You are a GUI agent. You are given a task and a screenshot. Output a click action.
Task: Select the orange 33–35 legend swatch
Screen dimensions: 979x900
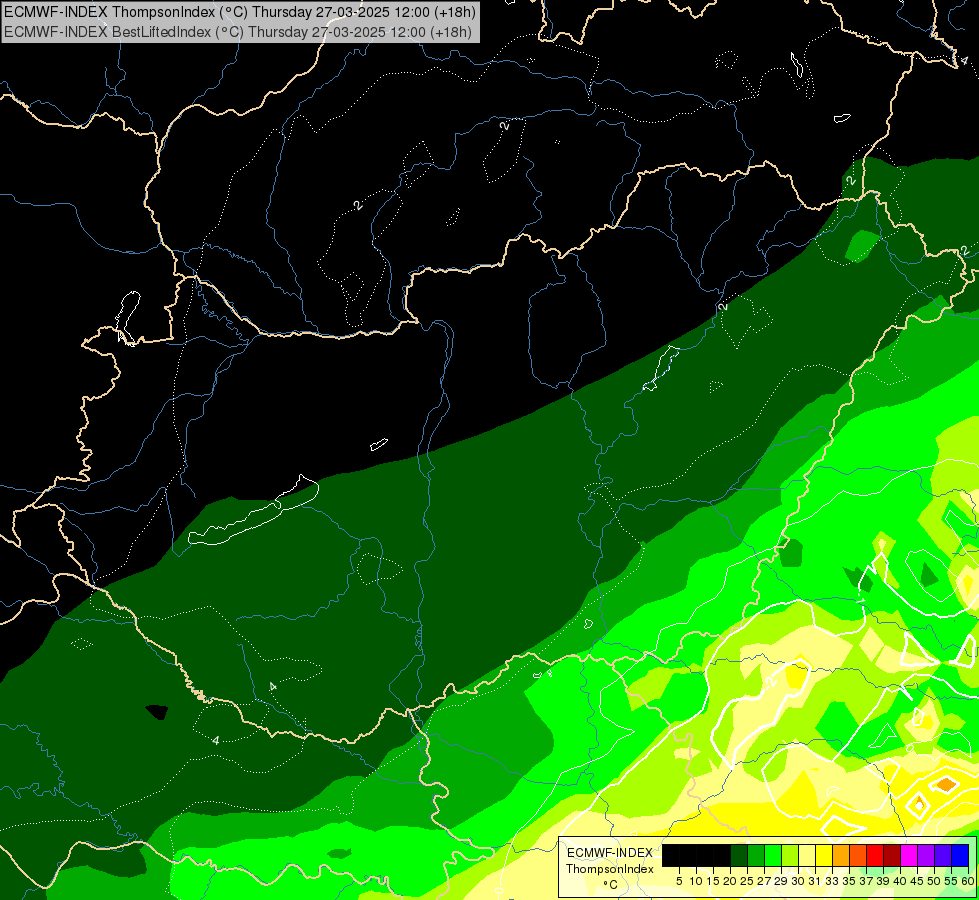(841, 855)
